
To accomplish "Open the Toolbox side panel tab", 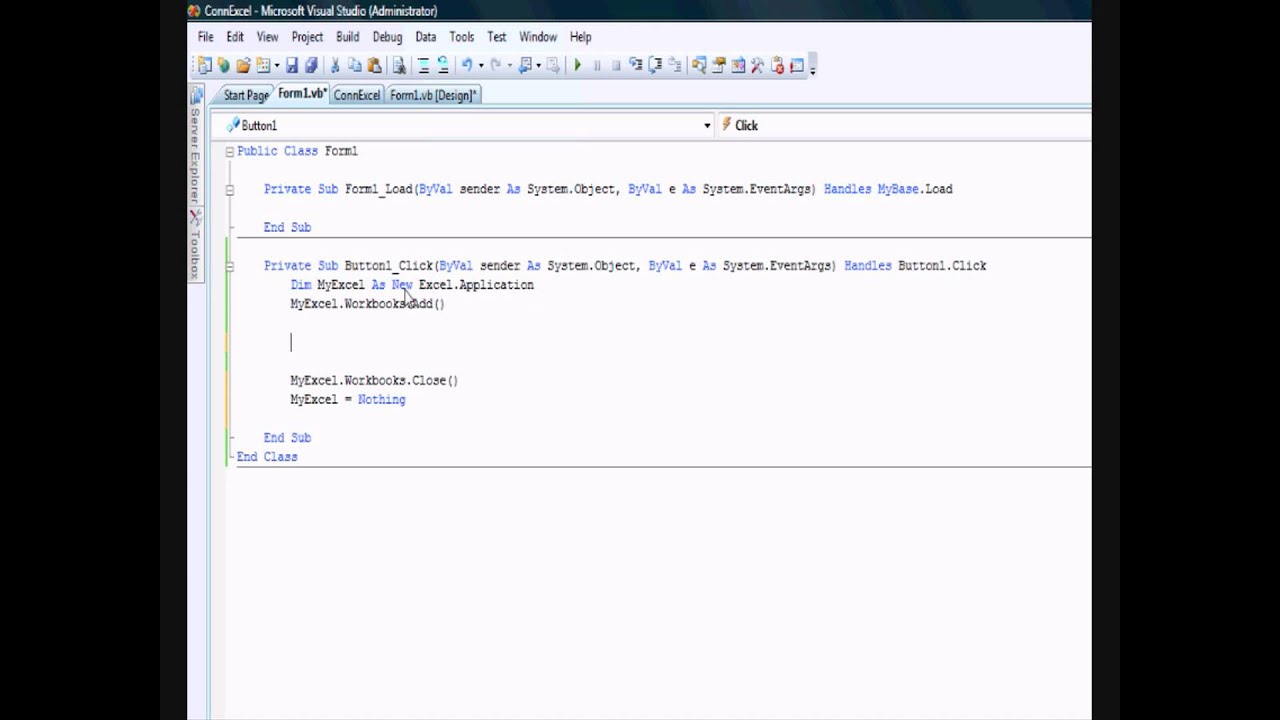I will pyautogui.click(x=196, y=246).
